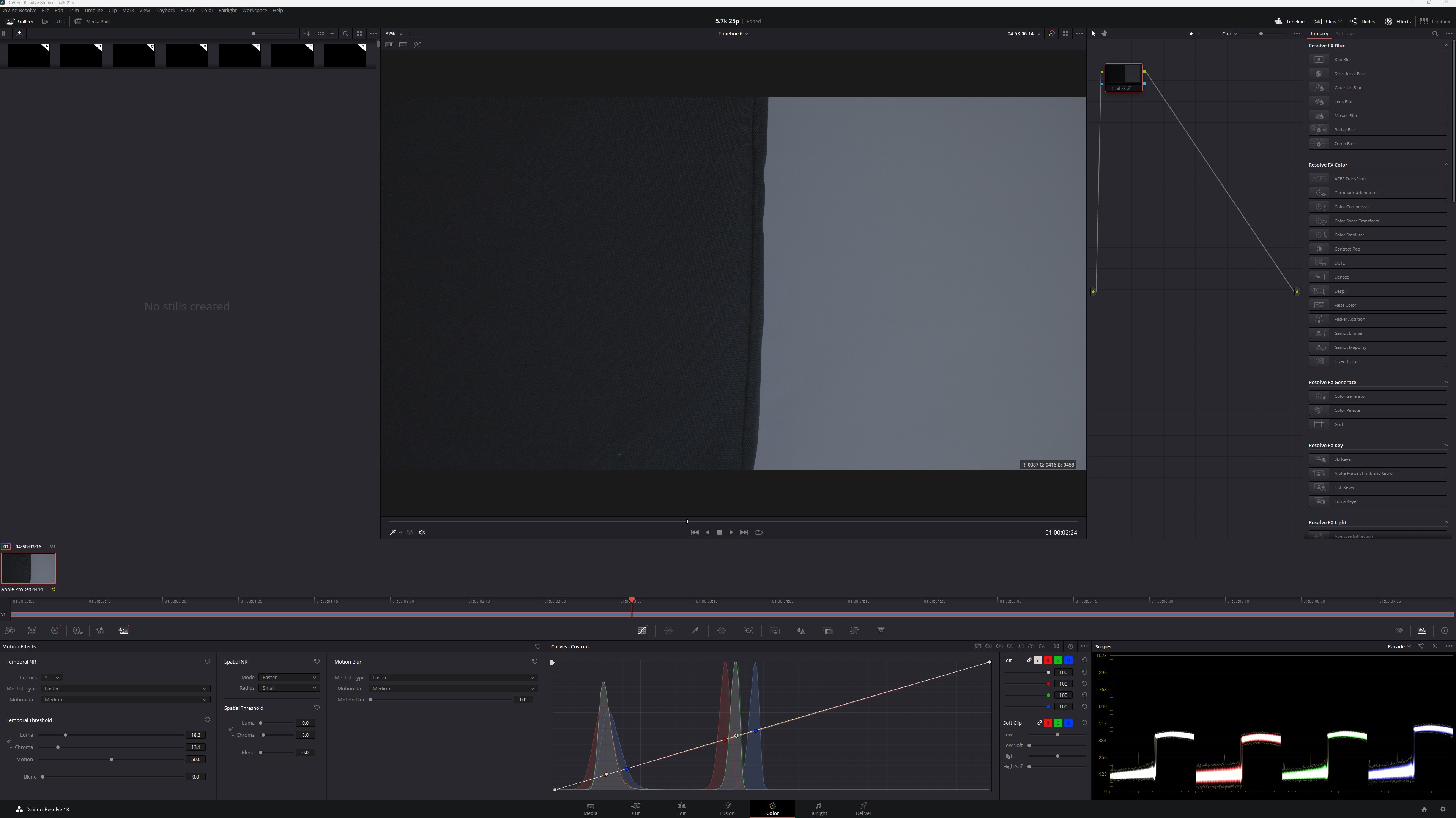Open the Color Match palette
Screen dimensions: 1456x818
pyautogui.click(x=32, y=630)
